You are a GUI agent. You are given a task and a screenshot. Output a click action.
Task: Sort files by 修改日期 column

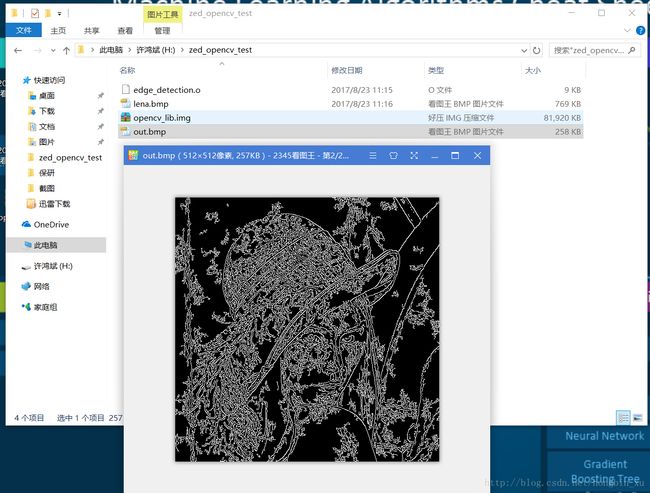347,70
